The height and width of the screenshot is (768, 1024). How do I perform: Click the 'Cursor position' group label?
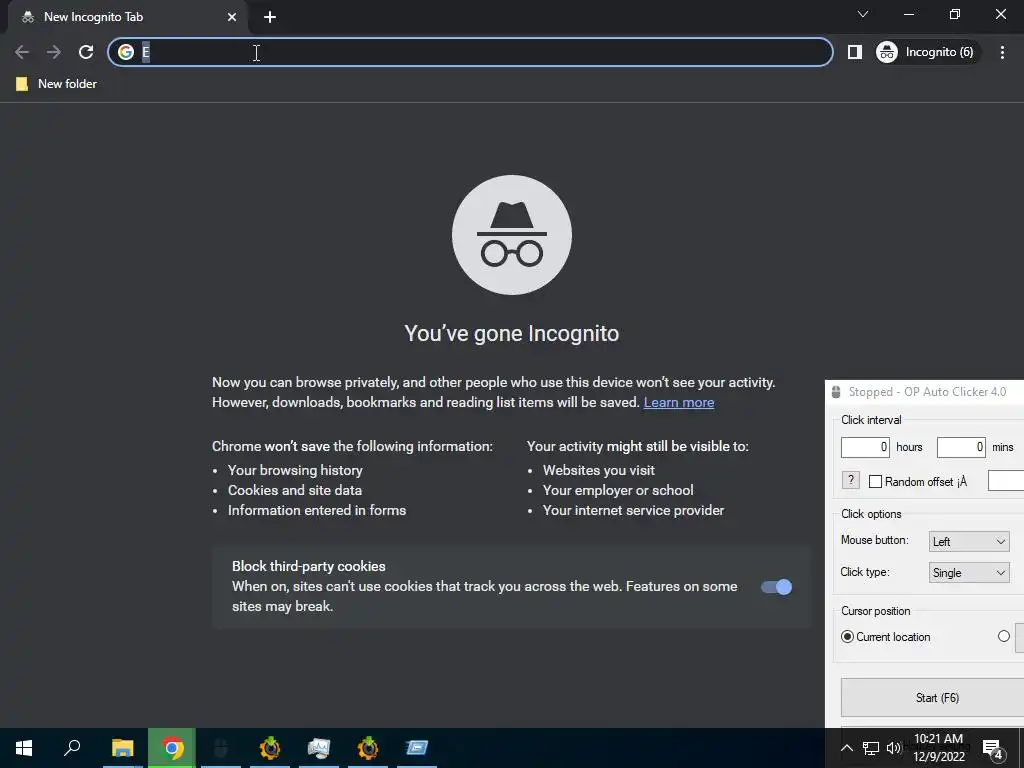tap(876, 611)
